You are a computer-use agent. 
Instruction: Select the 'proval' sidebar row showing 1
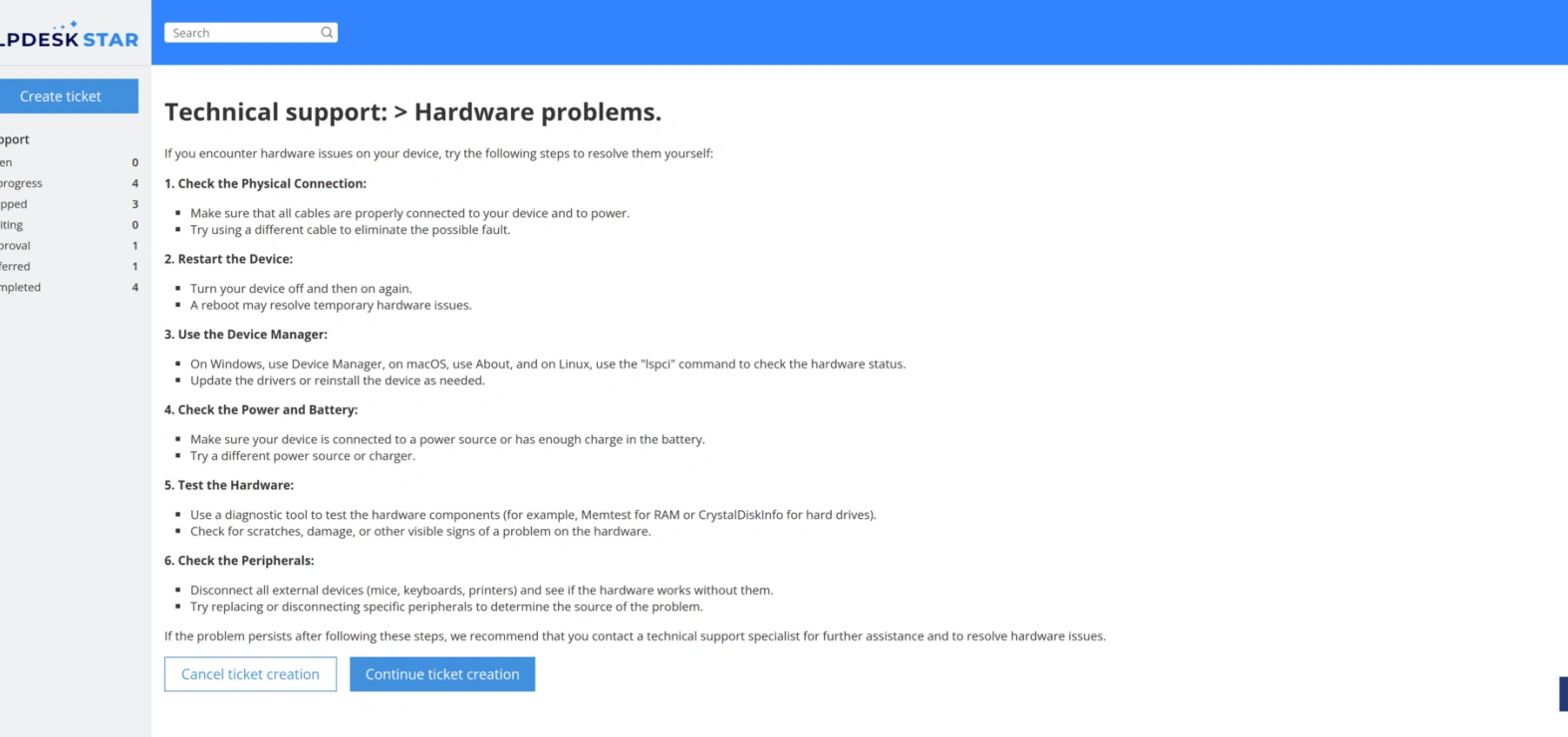[x=70, y=246]
